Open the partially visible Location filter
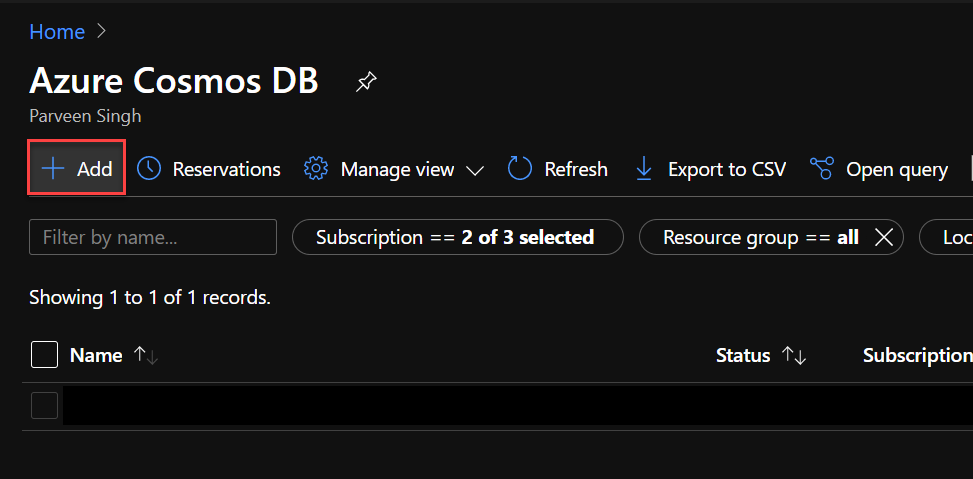The height and width of the screenshot is (479, 973). click(x=950, y=237)
